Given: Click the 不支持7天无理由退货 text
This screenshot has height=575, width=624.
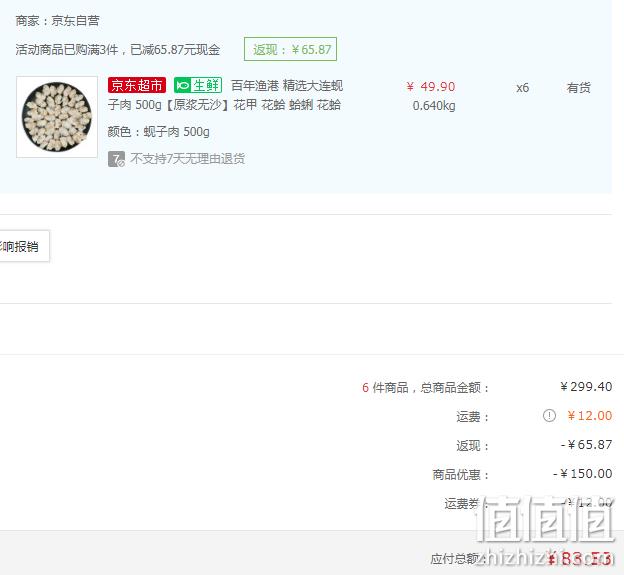Looking at the screenshot, I should tap(187, 159).
